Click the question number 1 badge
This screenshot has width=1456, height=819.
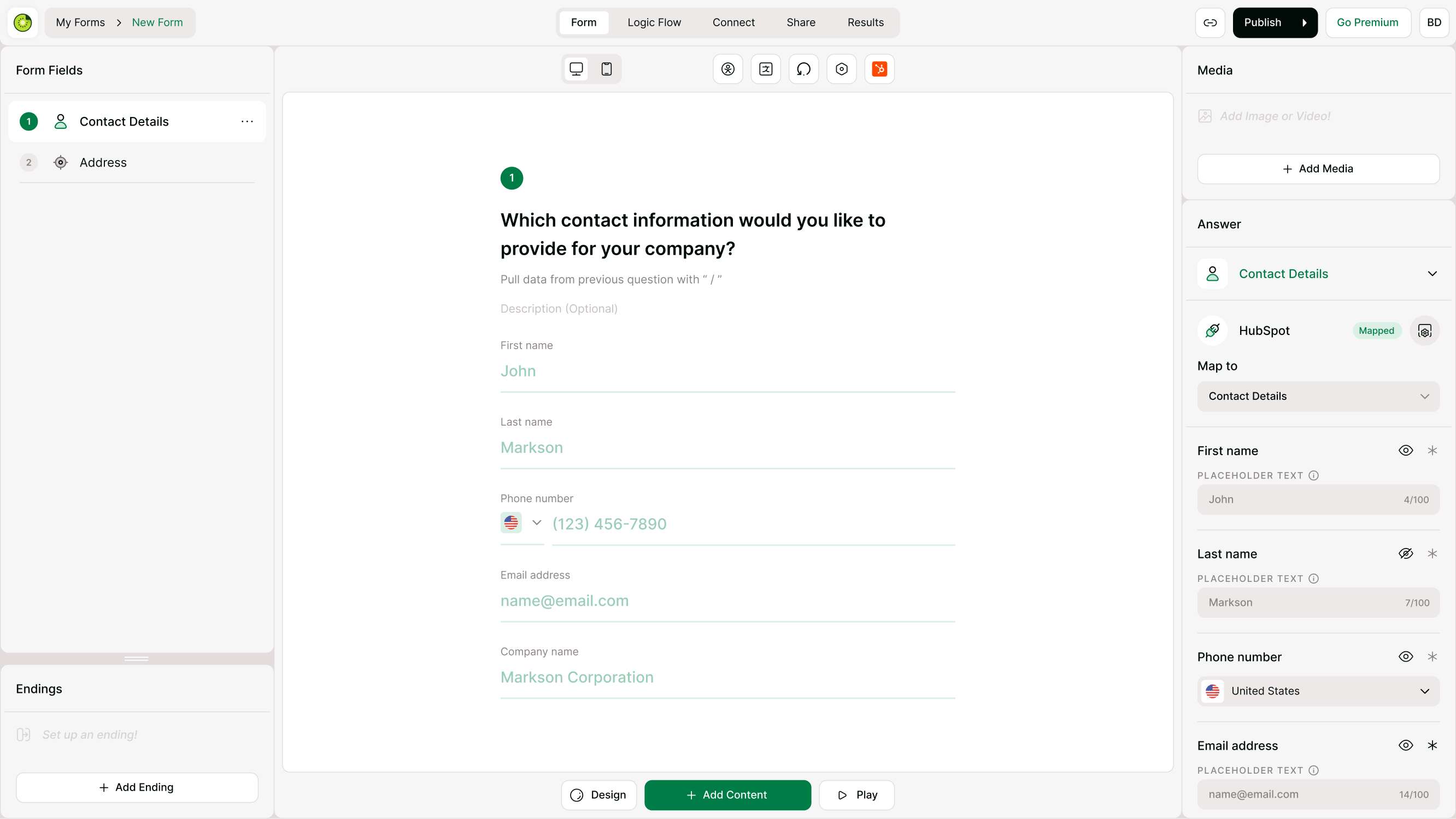(512, 178)
